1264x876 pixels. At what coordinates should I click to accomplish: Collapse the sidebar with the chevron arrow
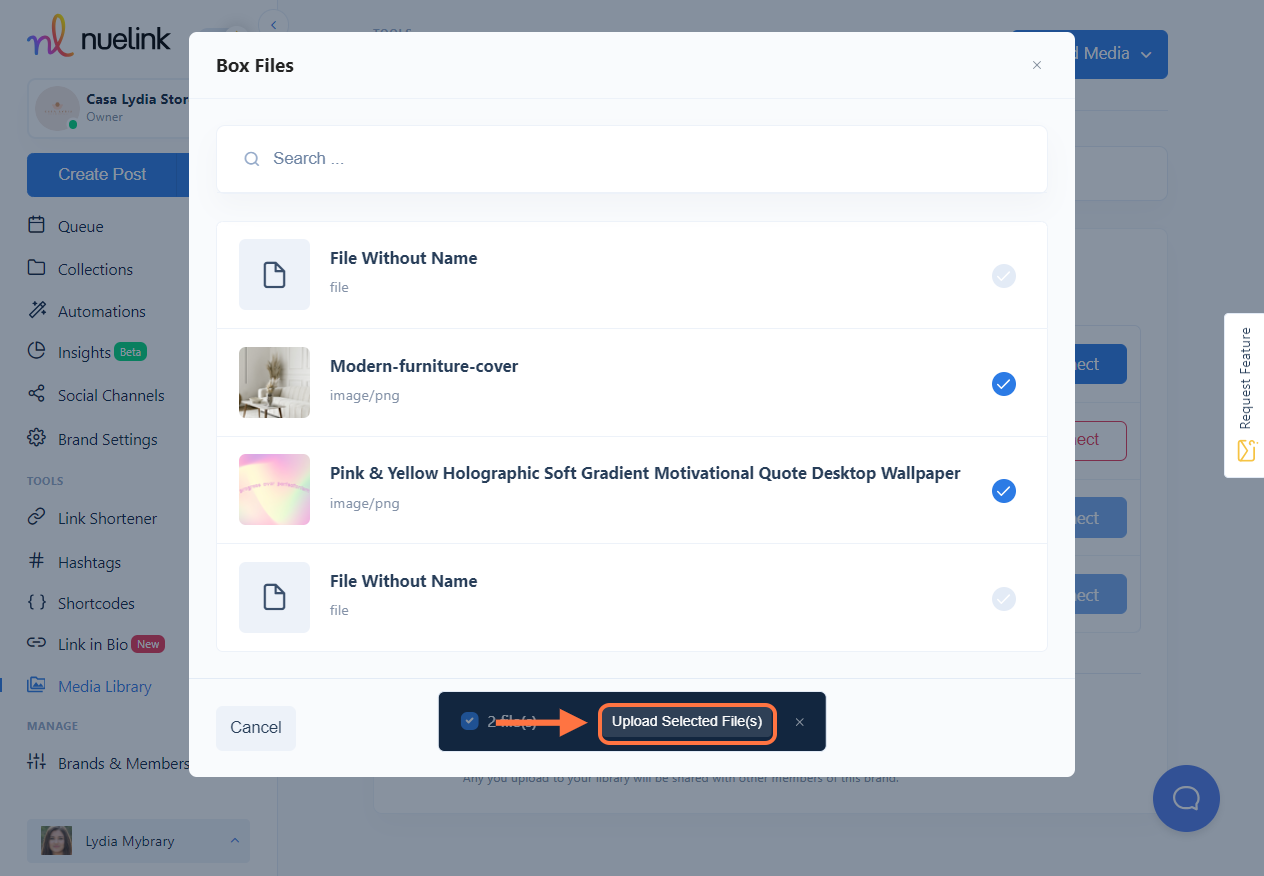273,23
